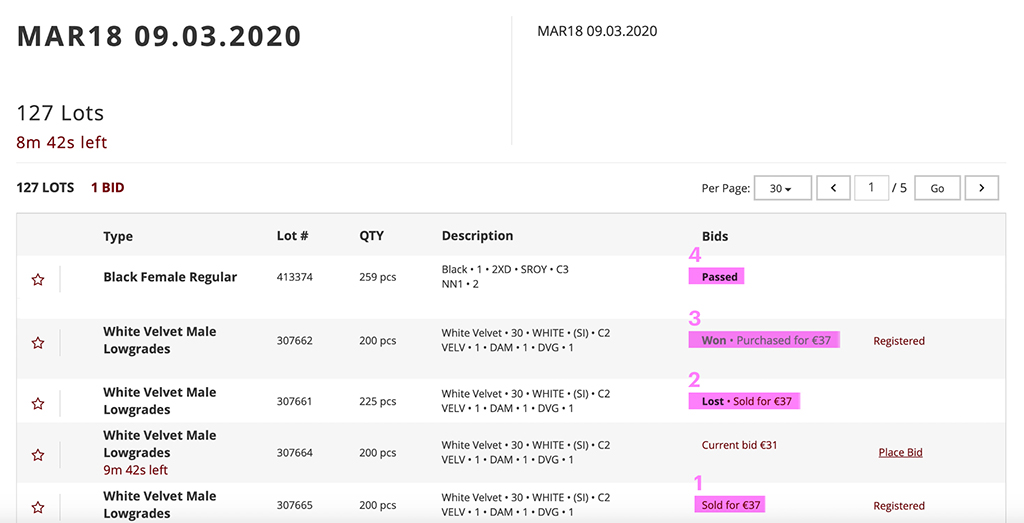Star the Black Female Regular lot 413374

(38, 280)
